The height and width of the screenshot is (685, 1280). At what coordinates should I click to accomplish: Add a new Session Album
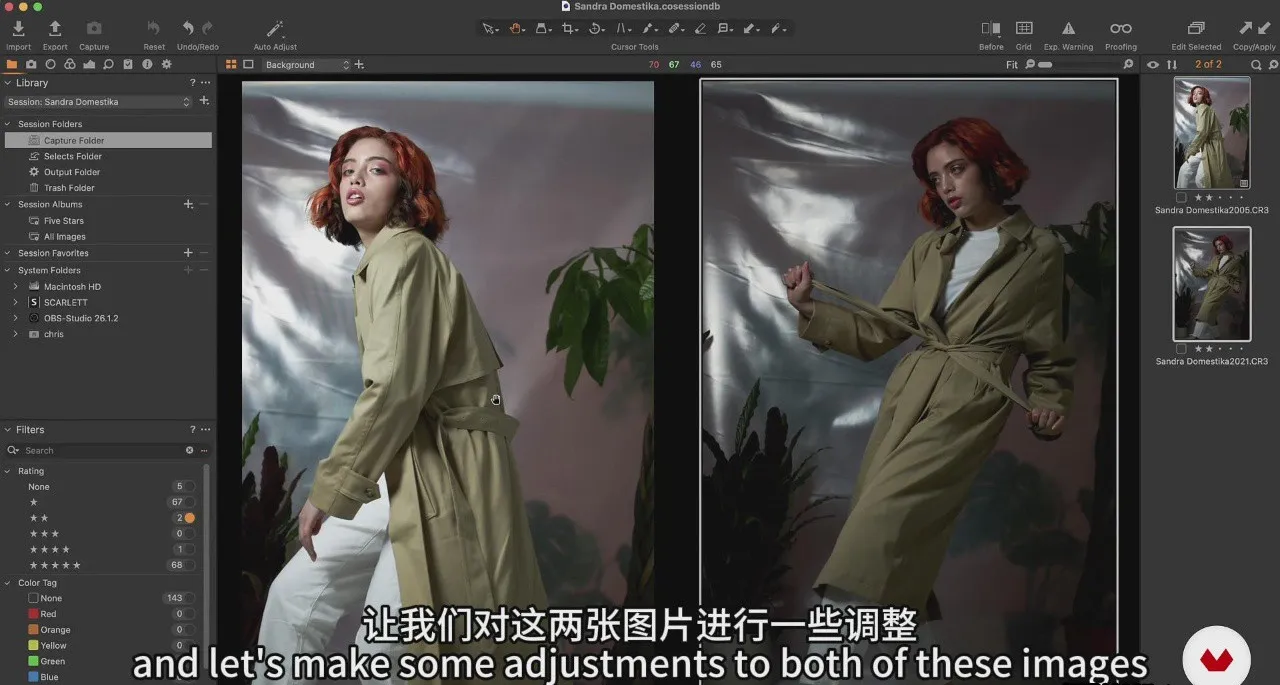tap(188, 204)
